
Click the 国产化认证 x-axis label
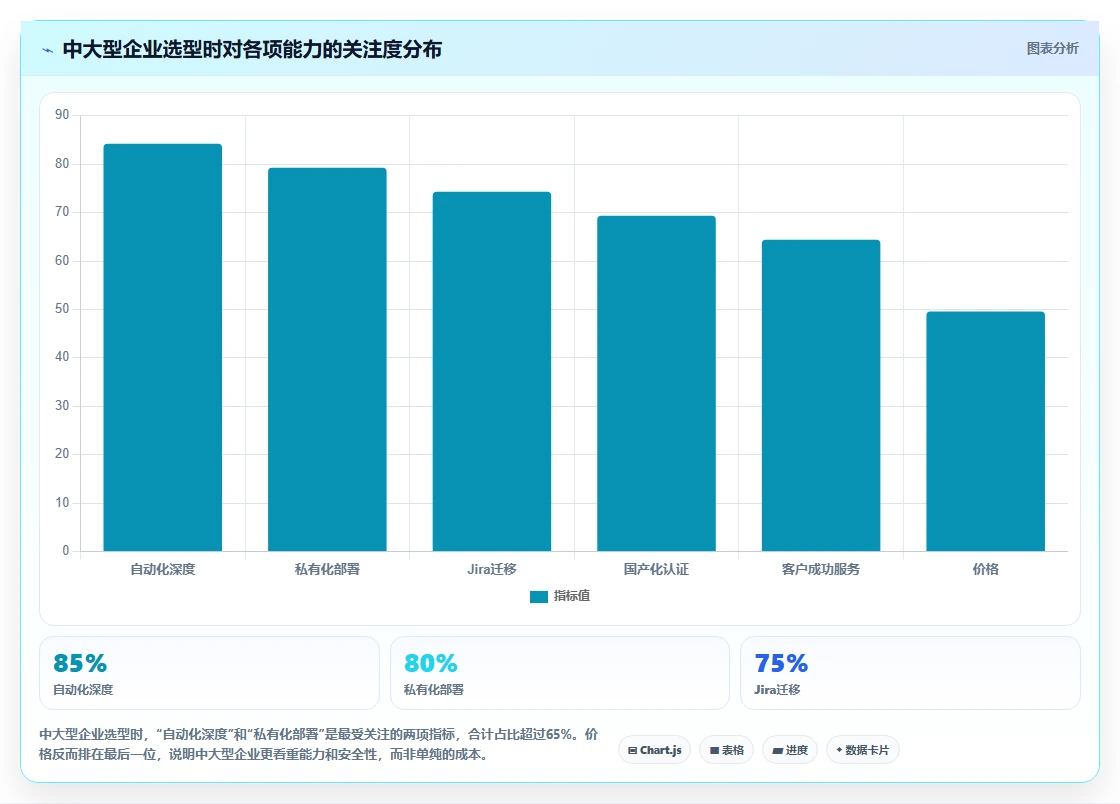pos(656,569)
